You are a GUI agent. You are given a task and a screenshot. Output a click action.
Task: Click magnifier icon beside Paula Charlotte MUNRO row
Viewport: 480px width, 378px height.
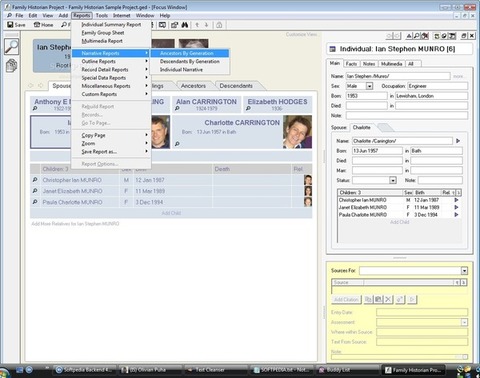tap(35, 202)
